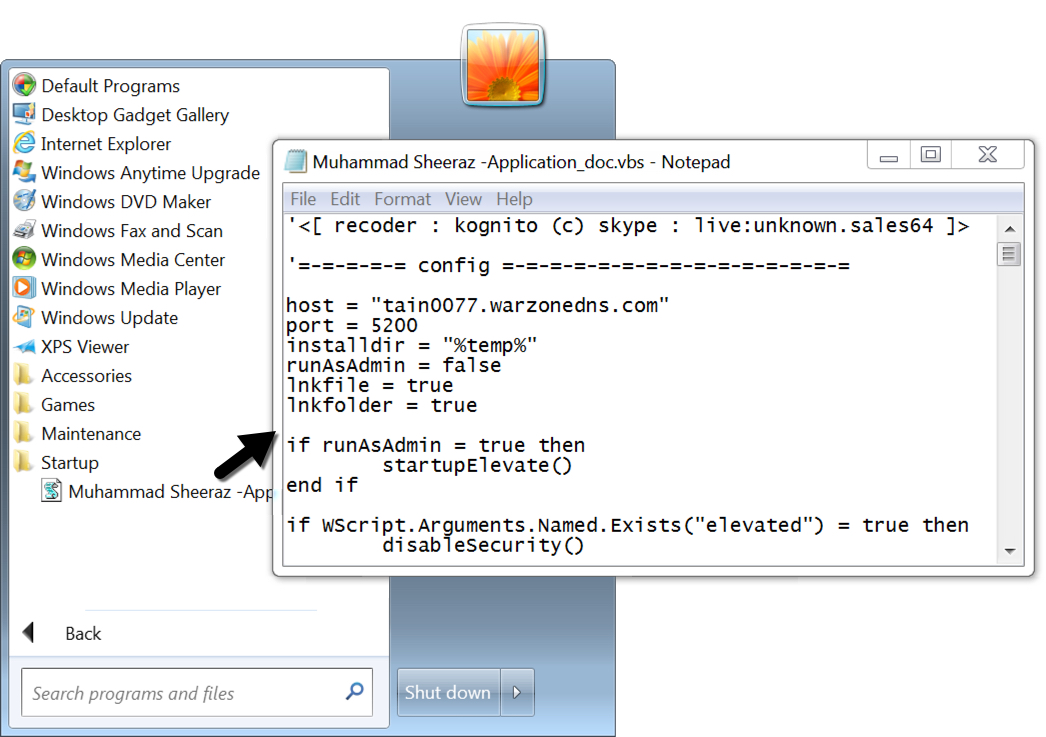This screenshot has height=737, width=1046.
Task: Launch Windows Media Player
Action: click(x=131, y=289)
